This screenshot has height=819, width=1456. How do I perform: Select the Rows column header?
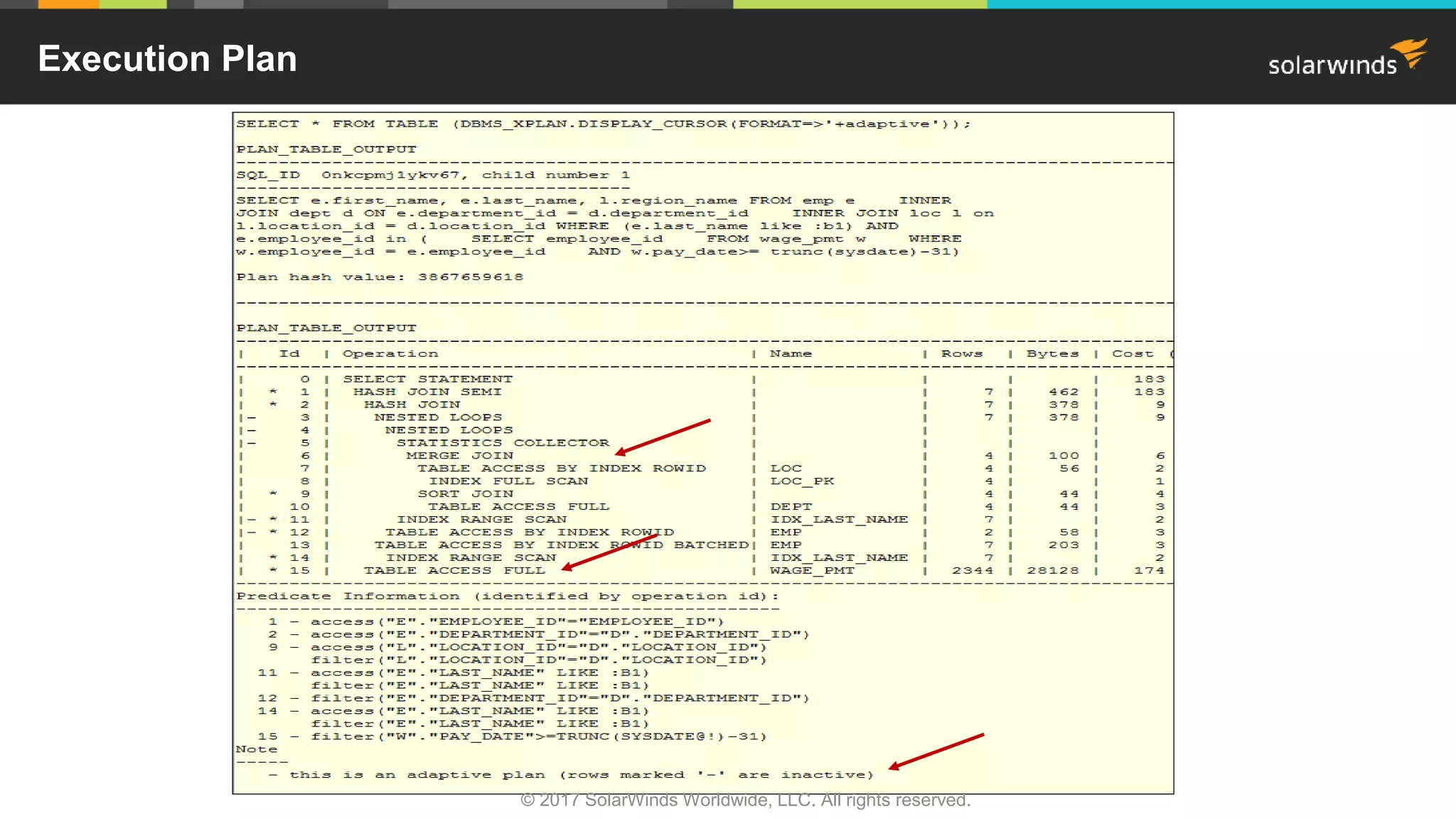(x=961, y=354)
